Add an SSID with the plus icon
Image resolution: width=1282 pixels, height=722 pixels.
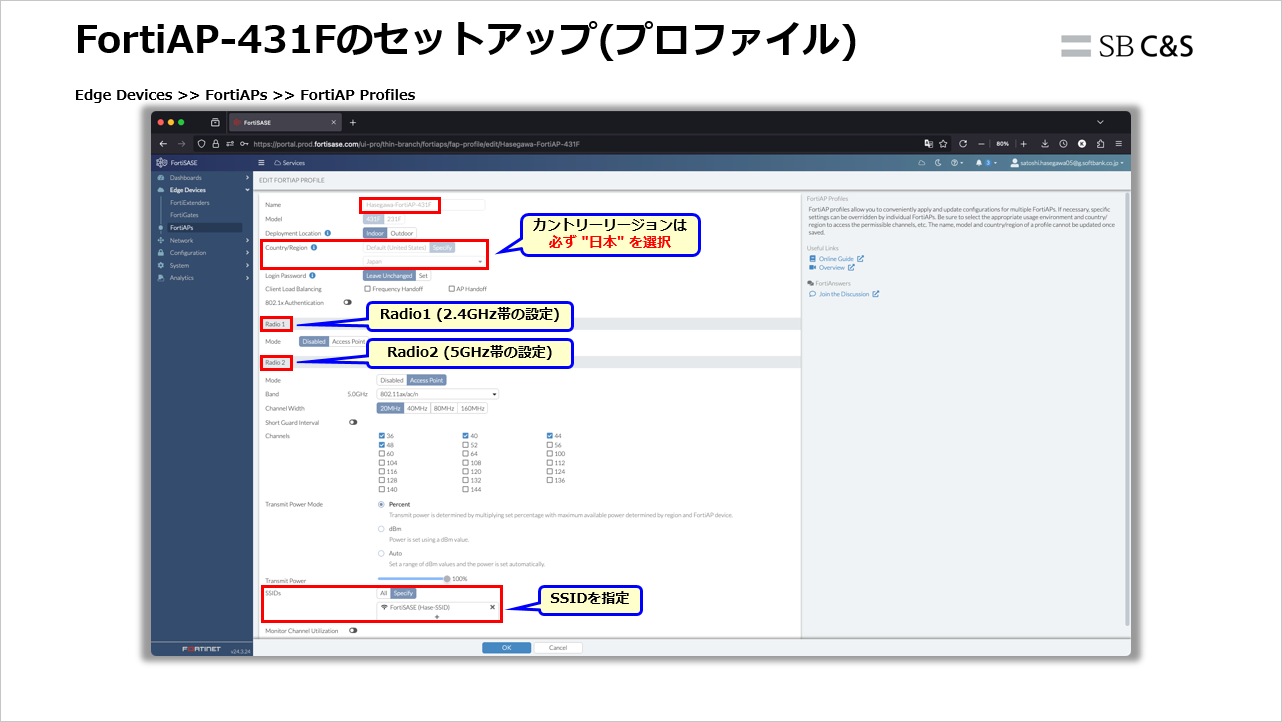tap(437, 617)
